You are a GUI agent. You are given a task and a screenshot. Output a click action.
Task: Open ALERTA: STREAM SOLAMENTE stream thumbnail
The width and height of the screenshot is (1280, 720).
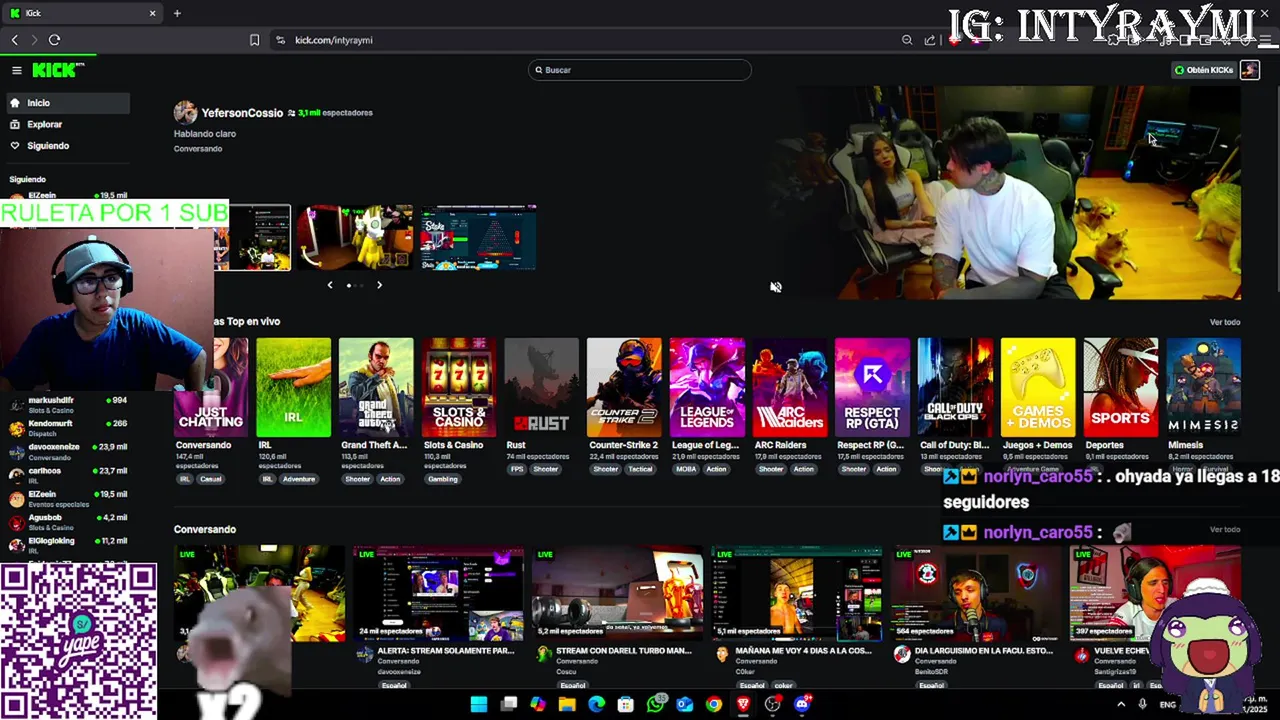[438, 594]
